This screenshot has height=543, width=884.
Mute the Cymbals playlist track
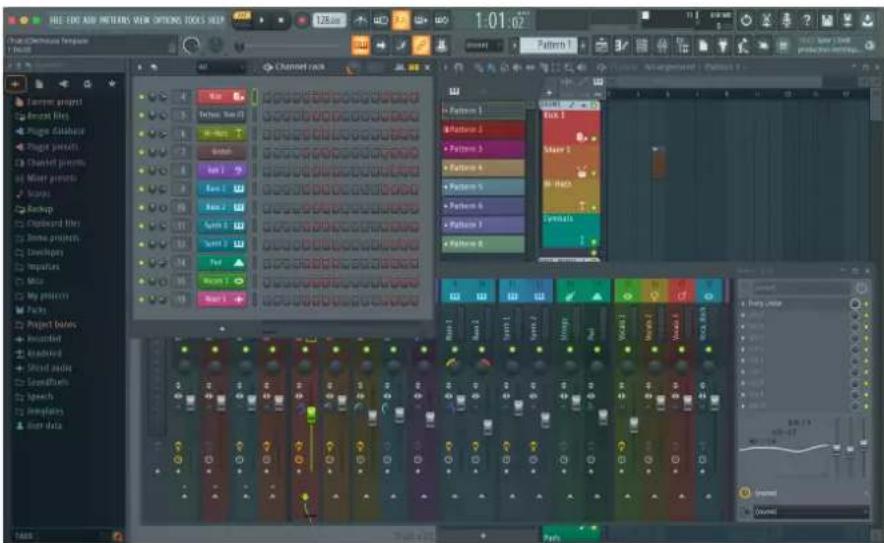[x=594, y=242]
